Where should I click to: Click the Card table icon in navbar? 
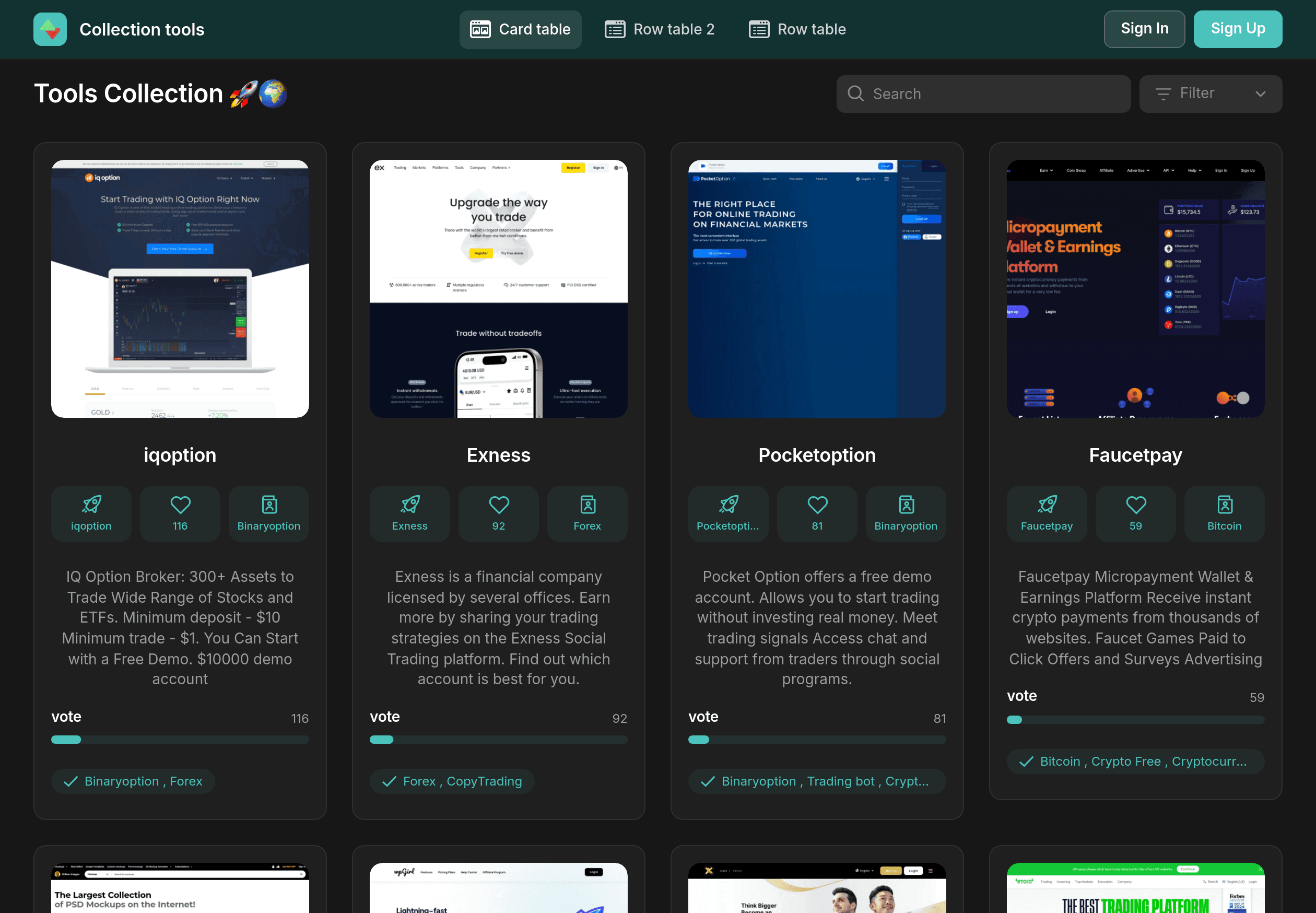click(480, 29)
